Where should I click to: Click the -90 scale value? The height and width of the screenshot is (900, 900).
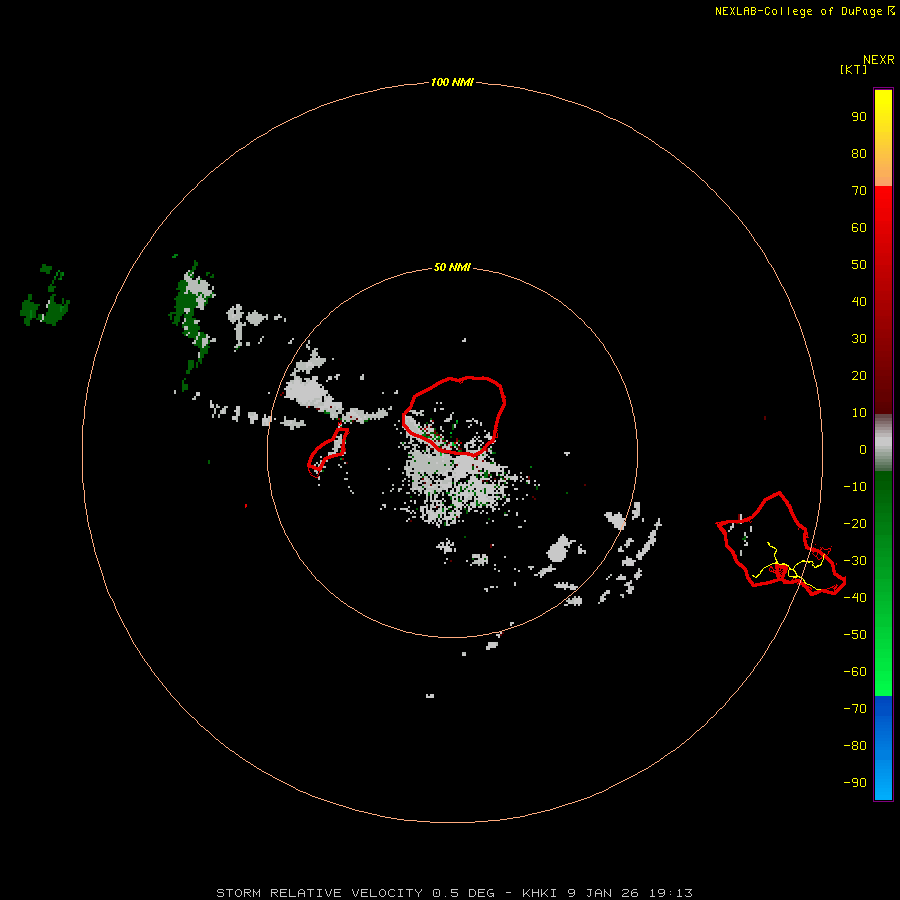coord(855,783)
